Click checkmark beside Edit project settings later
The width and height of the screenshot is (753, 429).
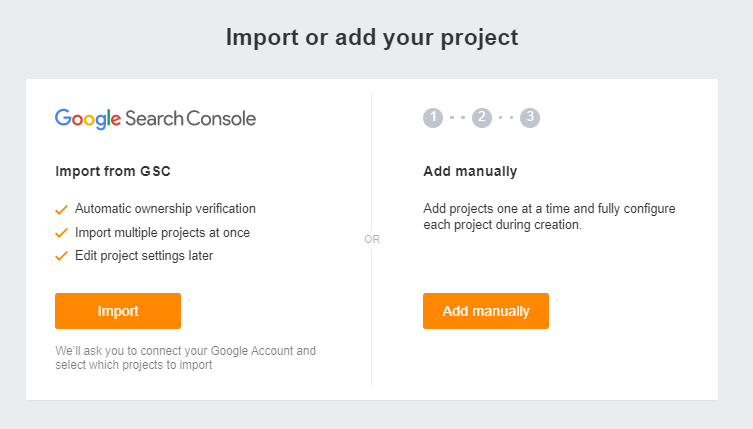coord(62,256)
